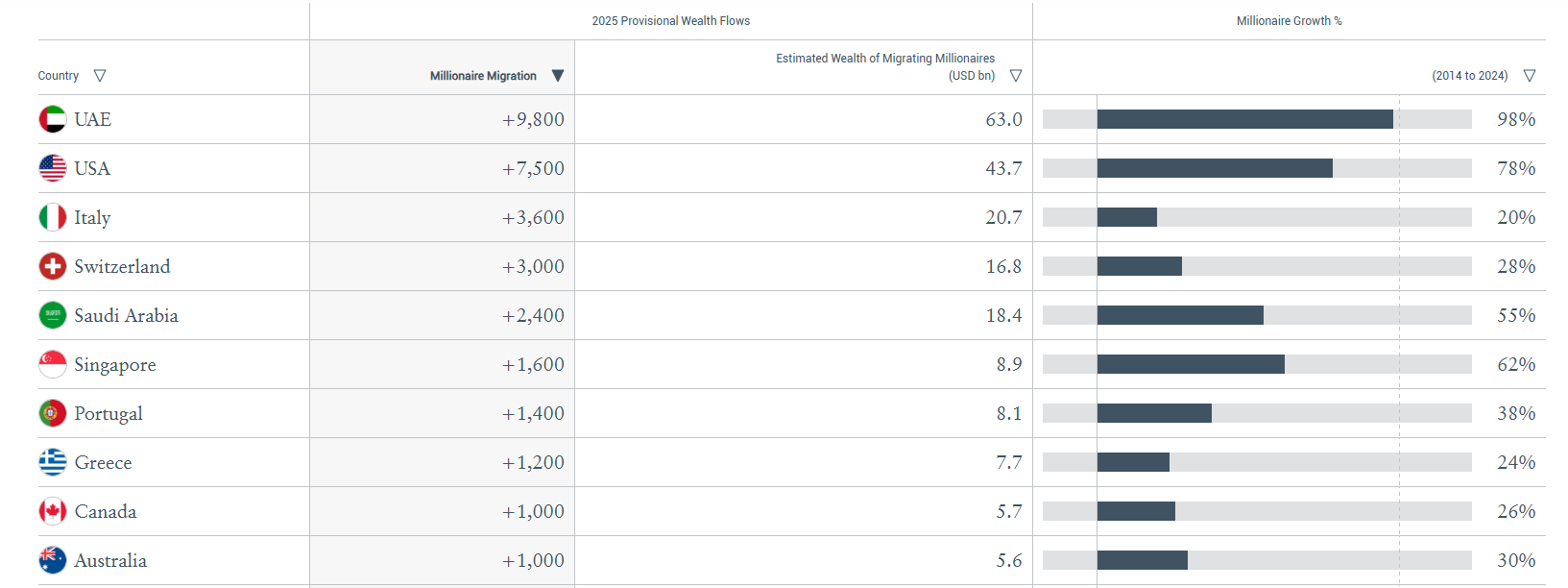The image size is (1568, 588).
Task: Click the +3,000 migration value
Action: coord(533,266)
